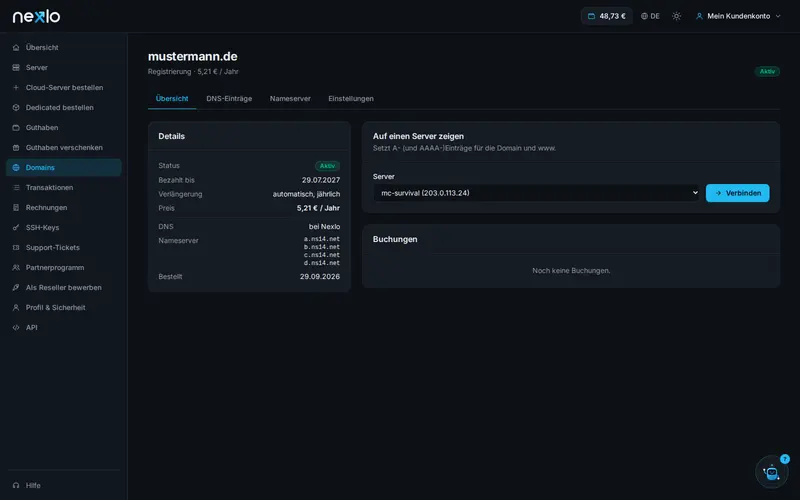
Task: Click the mustermann.de heading
Action: 193,56
